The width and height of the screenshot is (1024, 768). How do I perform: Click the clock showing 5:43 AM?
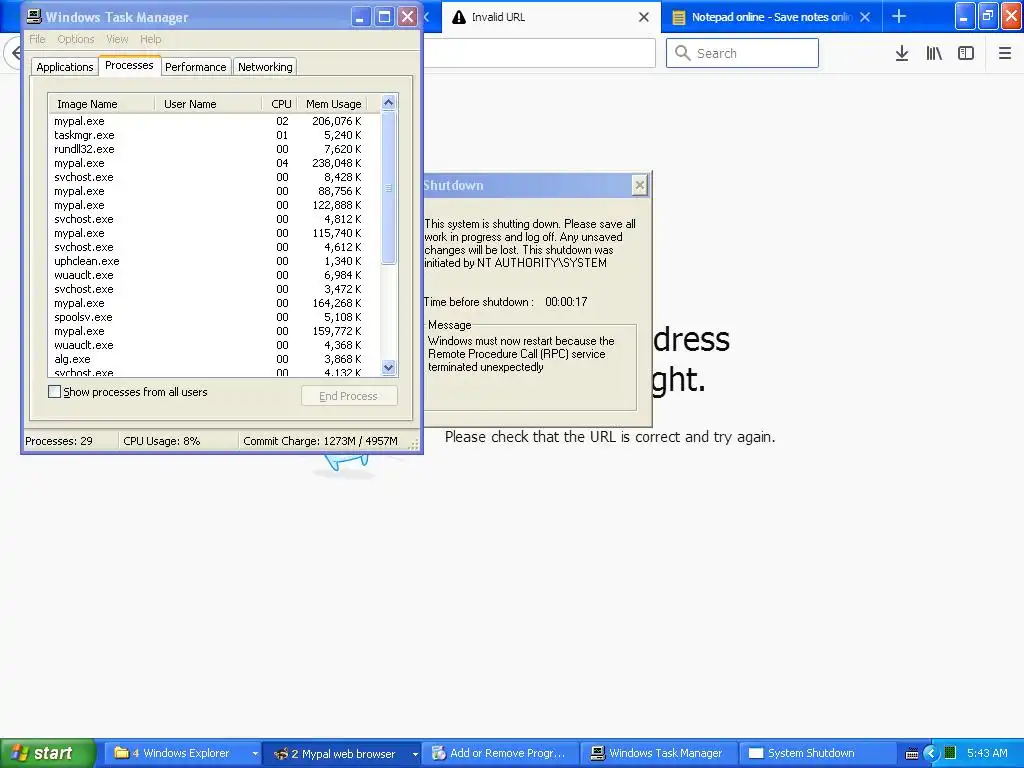(987, 753)
